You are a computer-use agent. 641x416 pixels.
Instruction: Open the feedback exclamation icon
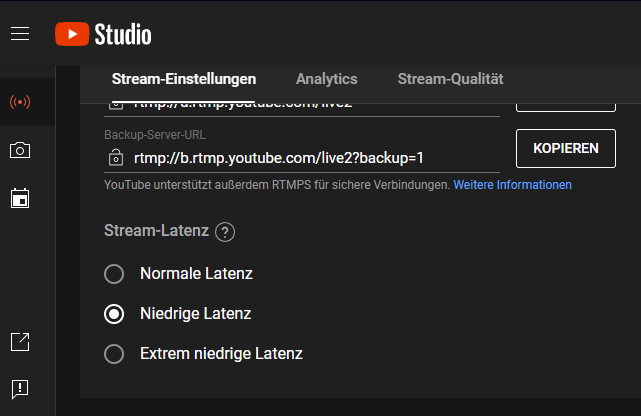click(x=20, y=387)
